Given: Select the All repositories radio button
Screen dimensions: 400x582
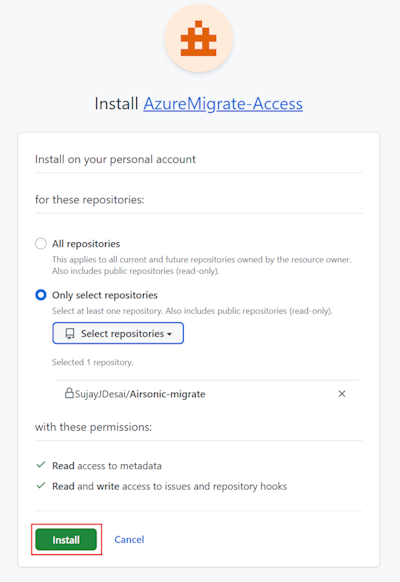Looking at the screenshot, I should point(41,243).
